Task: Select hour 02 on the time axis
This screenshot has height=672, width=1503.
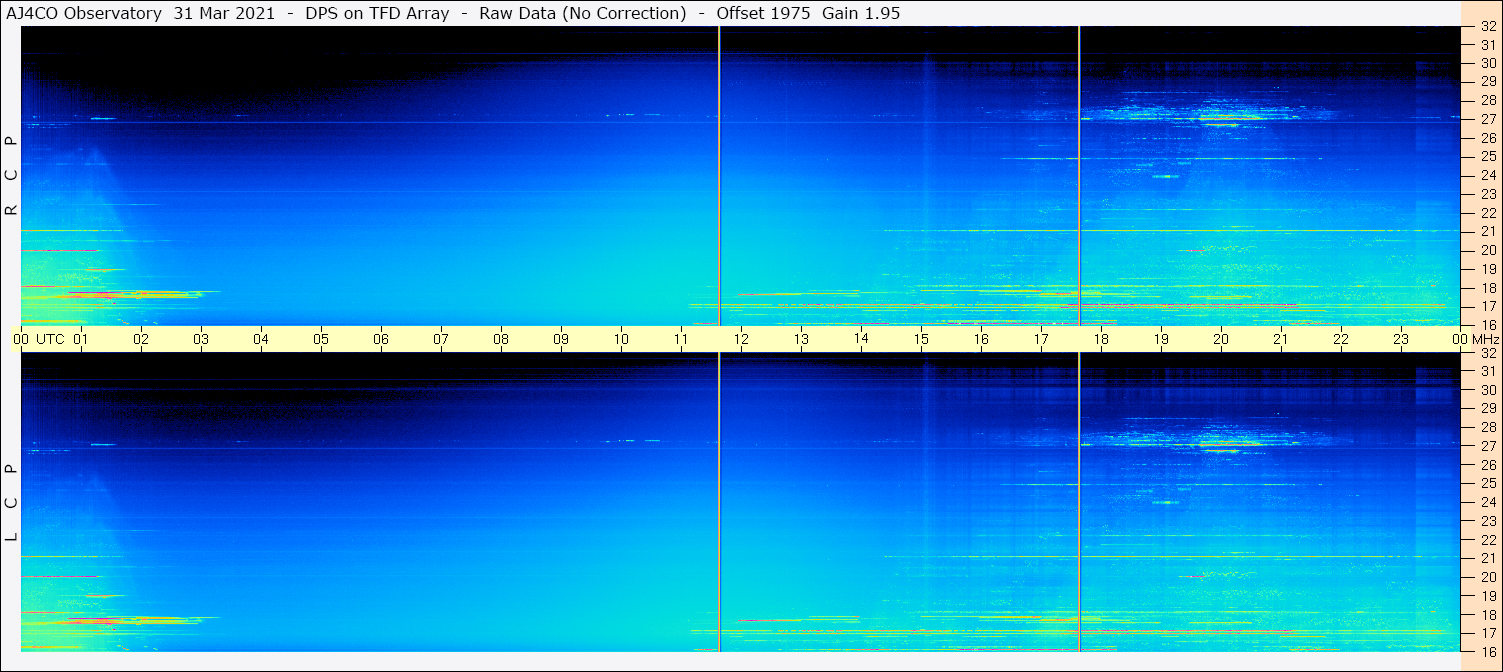Action: pos(141,339)
